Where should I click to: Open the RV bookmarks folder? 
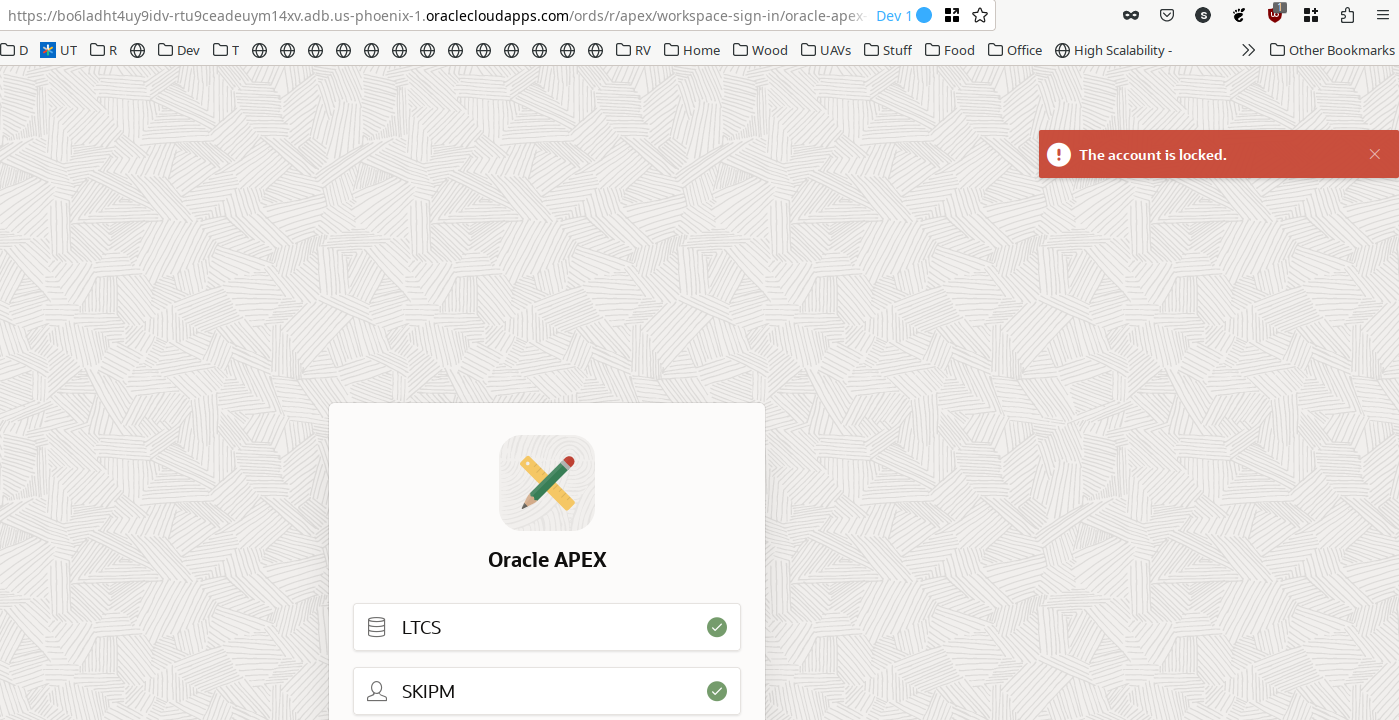(x=633, y=50)
